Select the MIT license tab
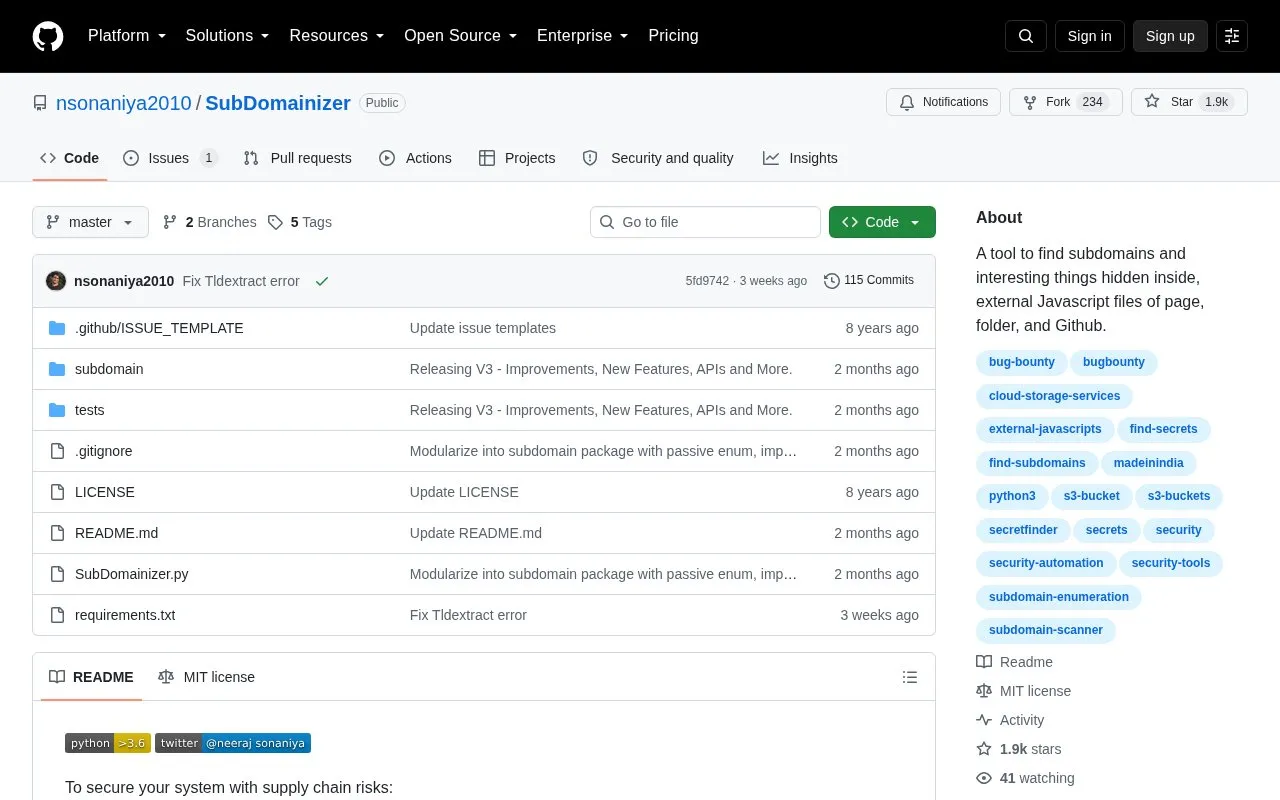The image size is (1280, 800). 206,677
